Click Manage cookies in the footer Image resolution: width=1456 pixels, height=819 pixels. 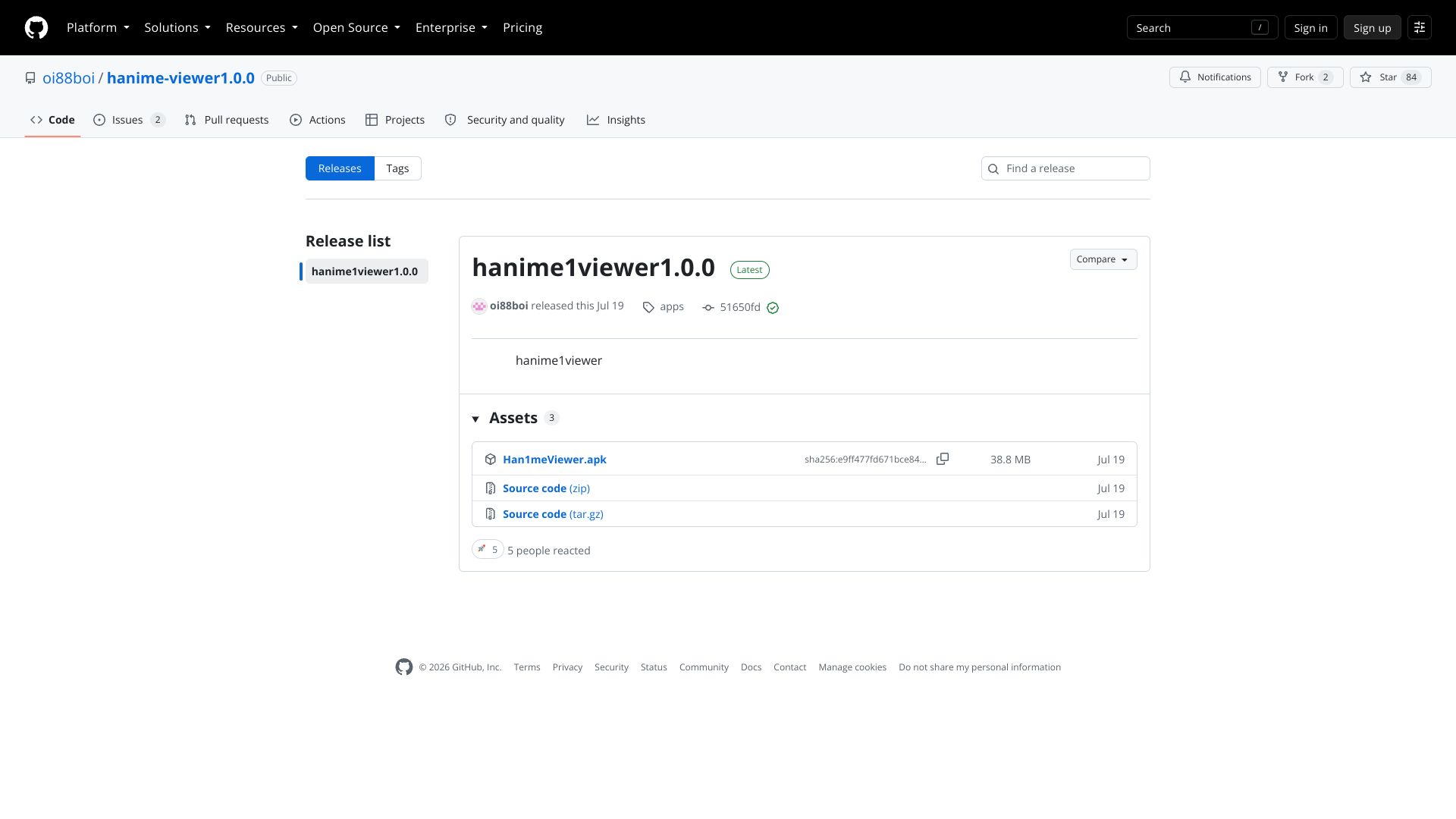pyautogui.click(x=852, y=667)
